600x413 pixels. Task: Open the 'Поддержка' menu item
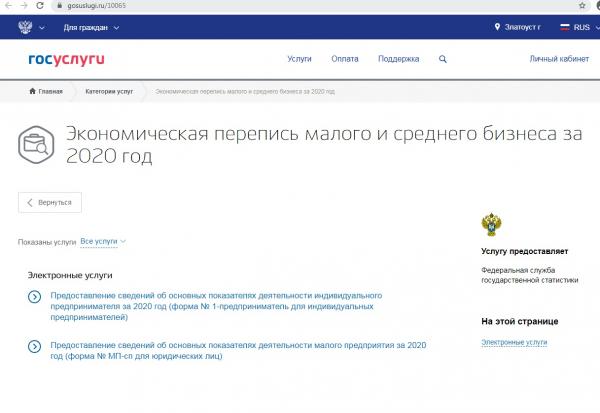pos(398,59)
